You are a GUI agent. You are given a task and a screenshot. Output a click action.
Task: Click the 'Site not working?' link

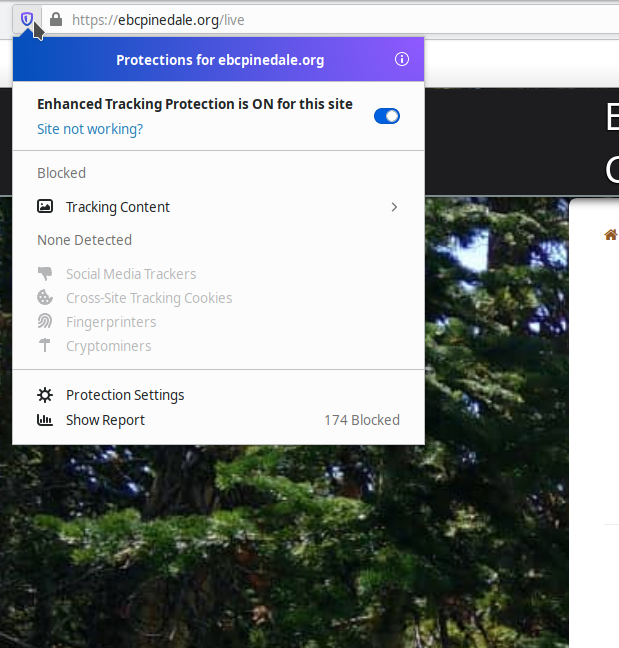pos(90,129)
